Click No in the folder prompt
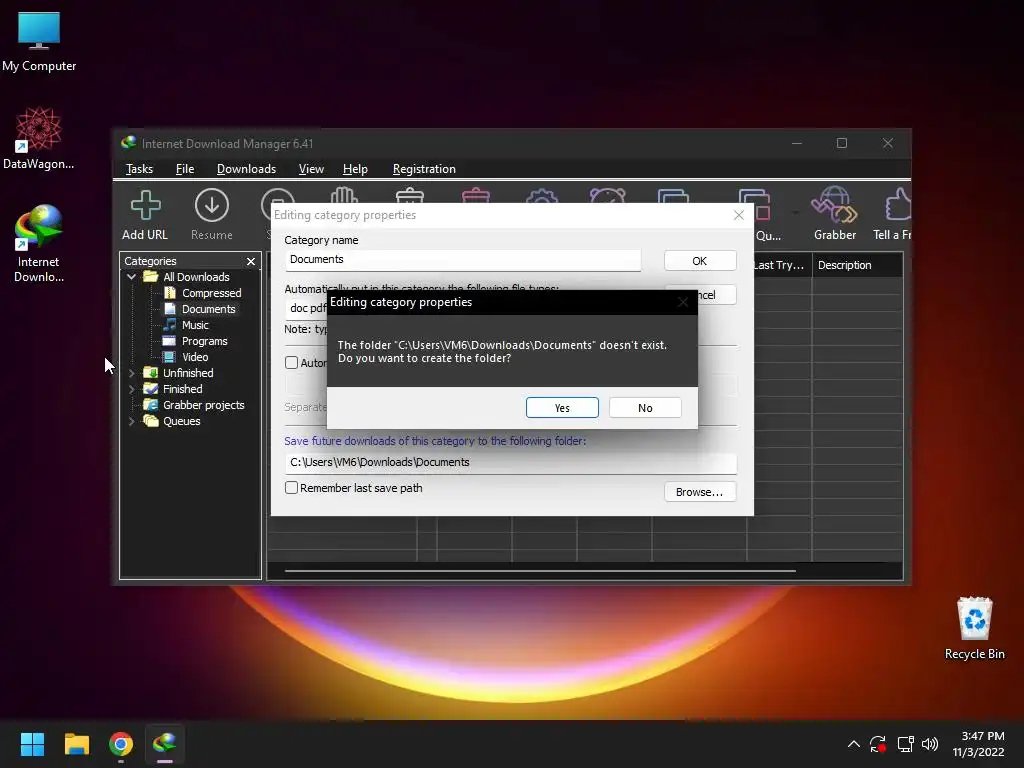Viewport: 1024px width, 768px height. pos(645,408)
